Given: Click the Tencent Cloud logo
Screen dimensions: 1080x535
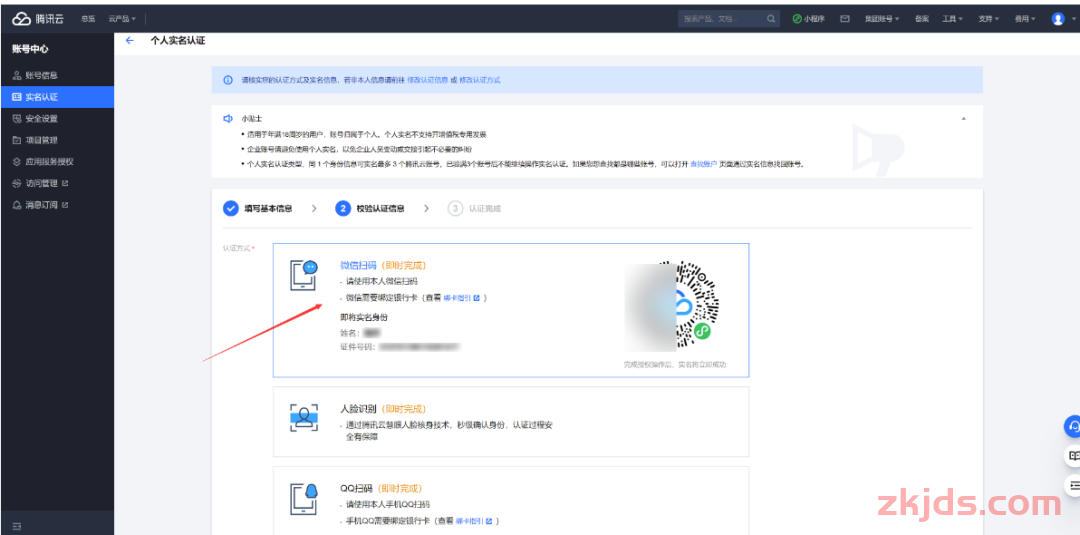Looking at the screenshot, I should (x=38, y=19).
